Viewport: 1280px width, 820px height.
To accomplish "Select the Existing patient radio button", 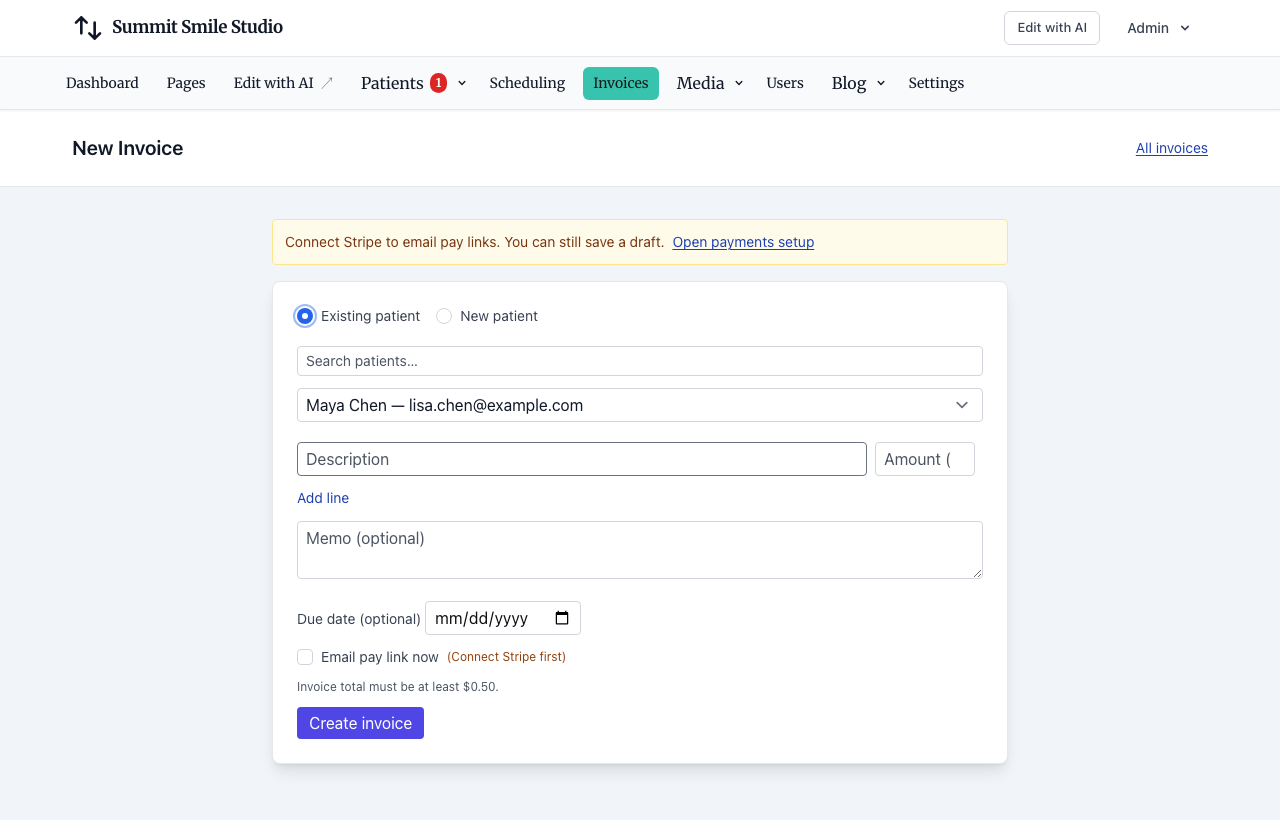I will pyautogui.click(x=305, y=316).
